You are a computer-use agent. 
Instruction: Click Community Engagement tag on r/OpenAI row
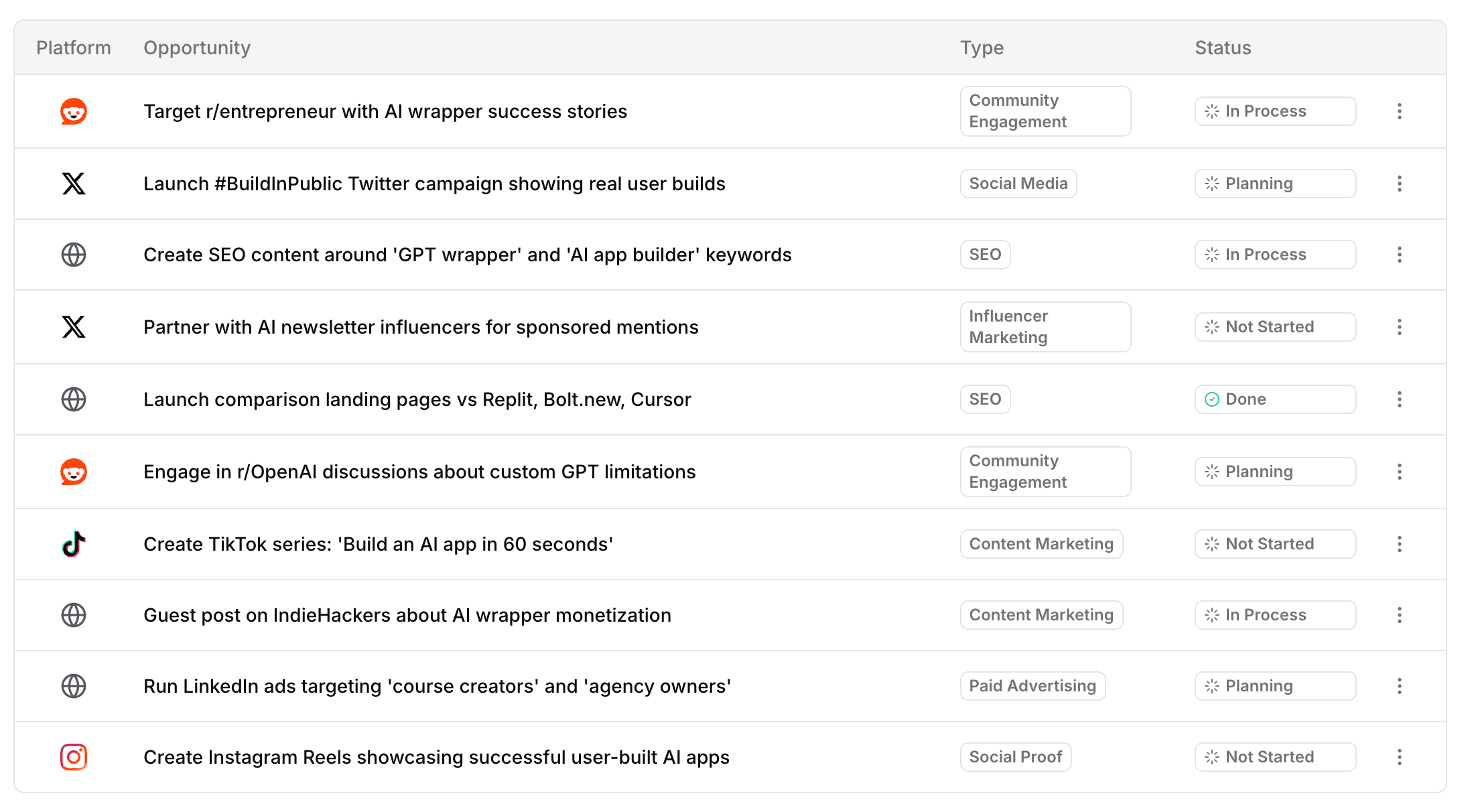[x=1045, y=472]
